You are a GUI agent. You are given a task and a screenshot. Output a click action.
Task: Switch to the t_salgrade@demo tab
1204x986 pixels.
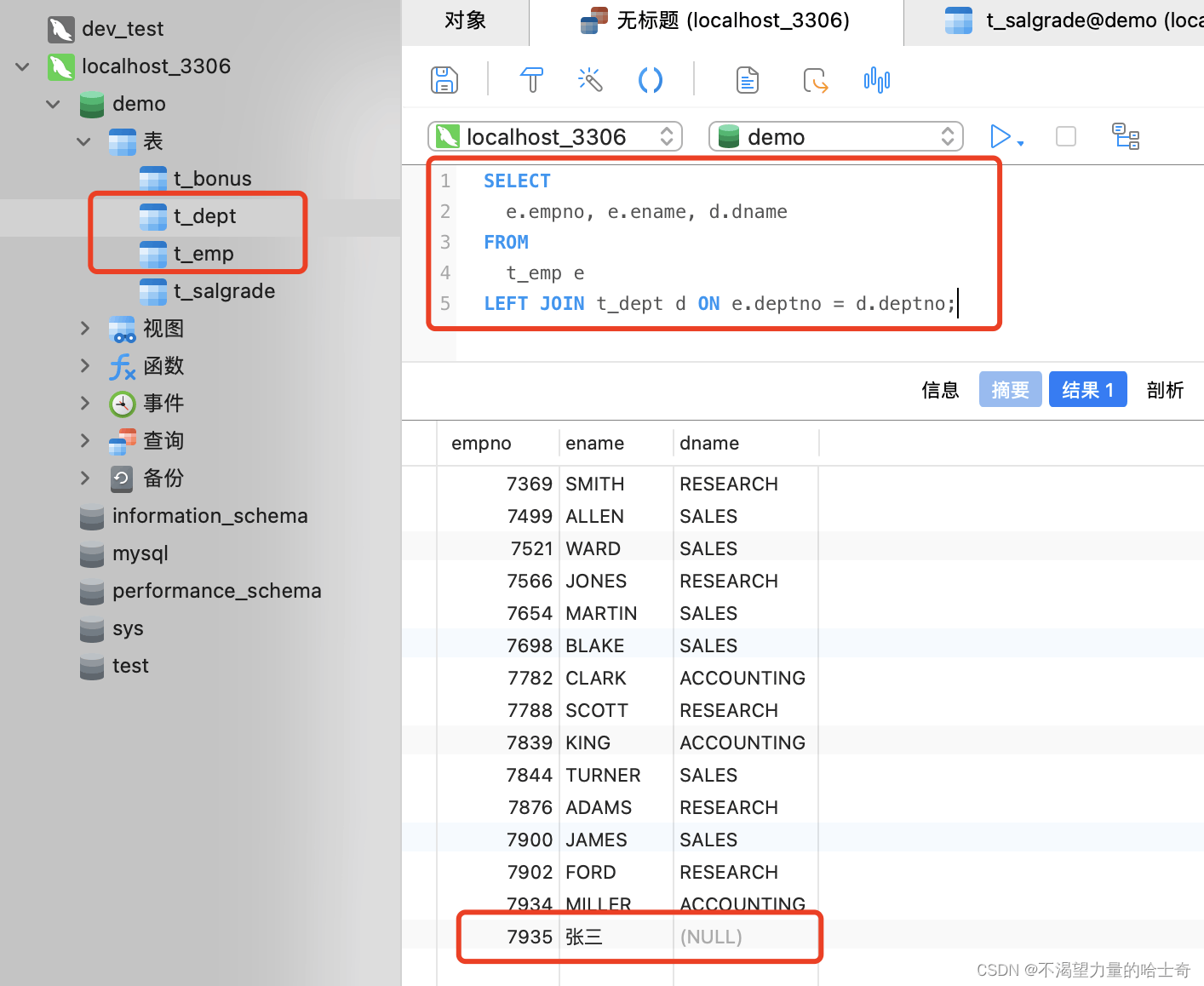pyautogui.click(x=1073, y=21)
